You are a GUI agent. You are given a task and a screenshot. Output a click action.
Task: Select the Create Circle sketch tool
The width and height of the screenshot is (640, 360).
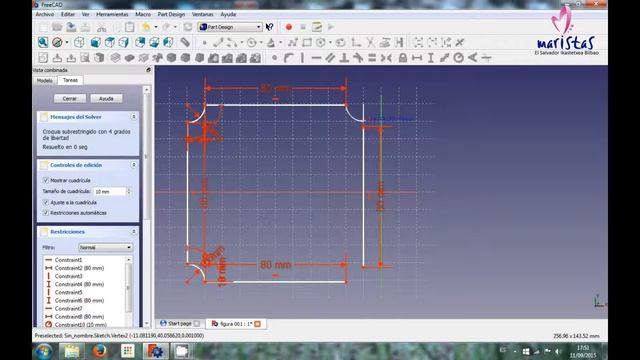(x=252, y=42)
